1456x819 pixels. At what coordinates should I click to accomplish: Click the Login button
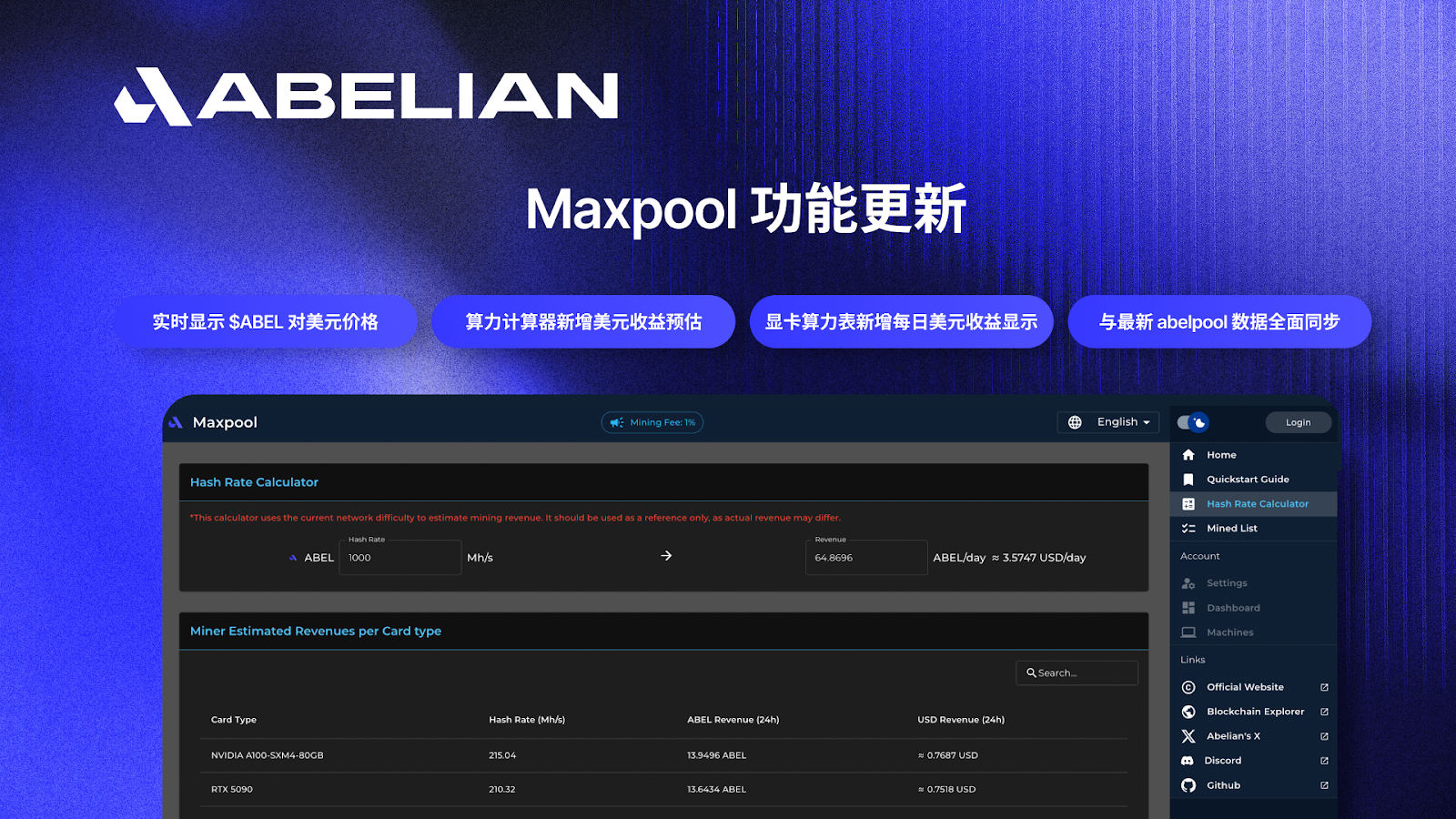pos(1299,422)
